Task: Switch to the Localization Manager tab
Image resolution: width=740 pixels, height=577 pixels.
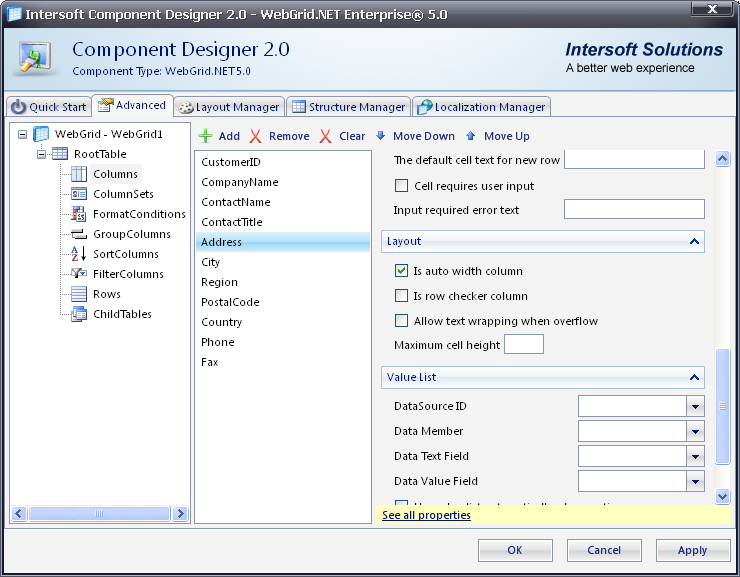Action: point(481,107)
